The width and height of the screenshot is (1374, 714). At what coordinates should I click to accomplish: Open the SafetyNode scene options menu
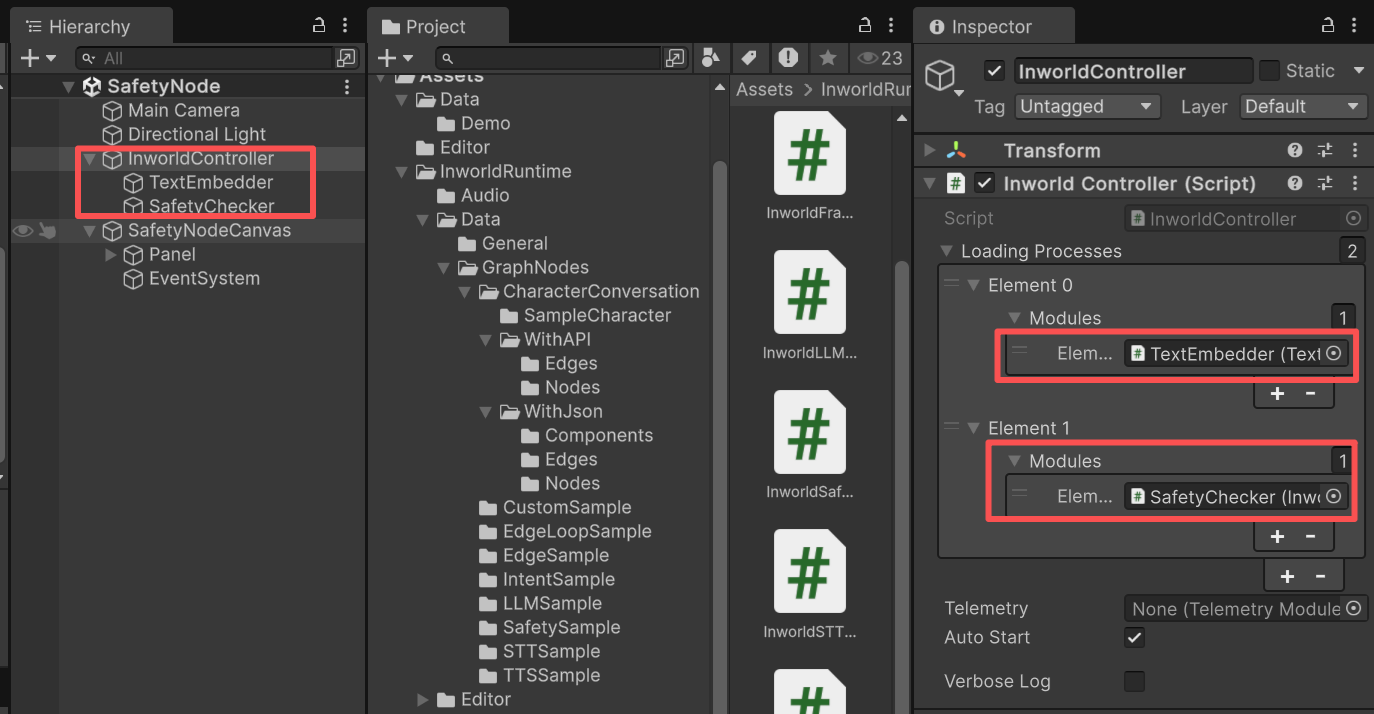point(347,87)
